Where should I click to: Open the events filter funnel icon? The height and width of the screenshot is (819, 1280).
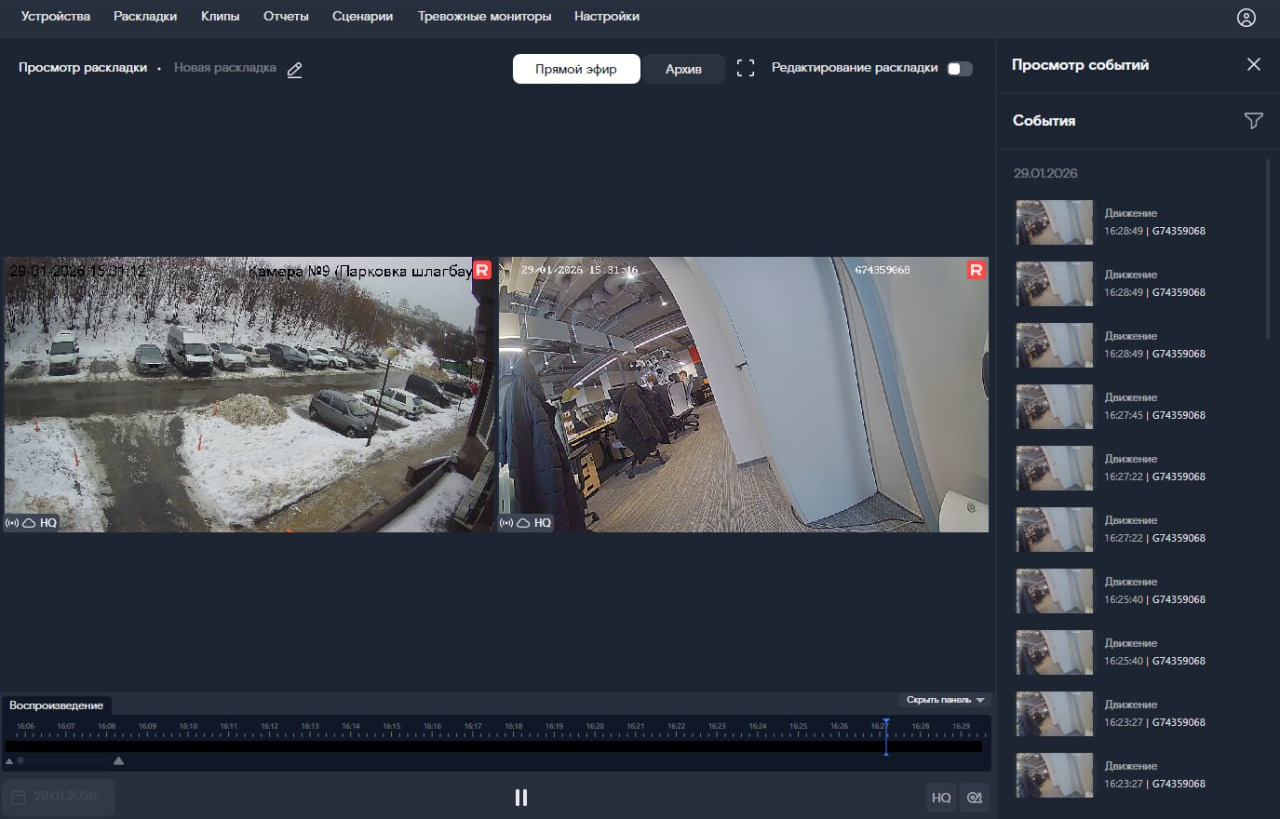pyautogui.click(x=1253, y=120)
